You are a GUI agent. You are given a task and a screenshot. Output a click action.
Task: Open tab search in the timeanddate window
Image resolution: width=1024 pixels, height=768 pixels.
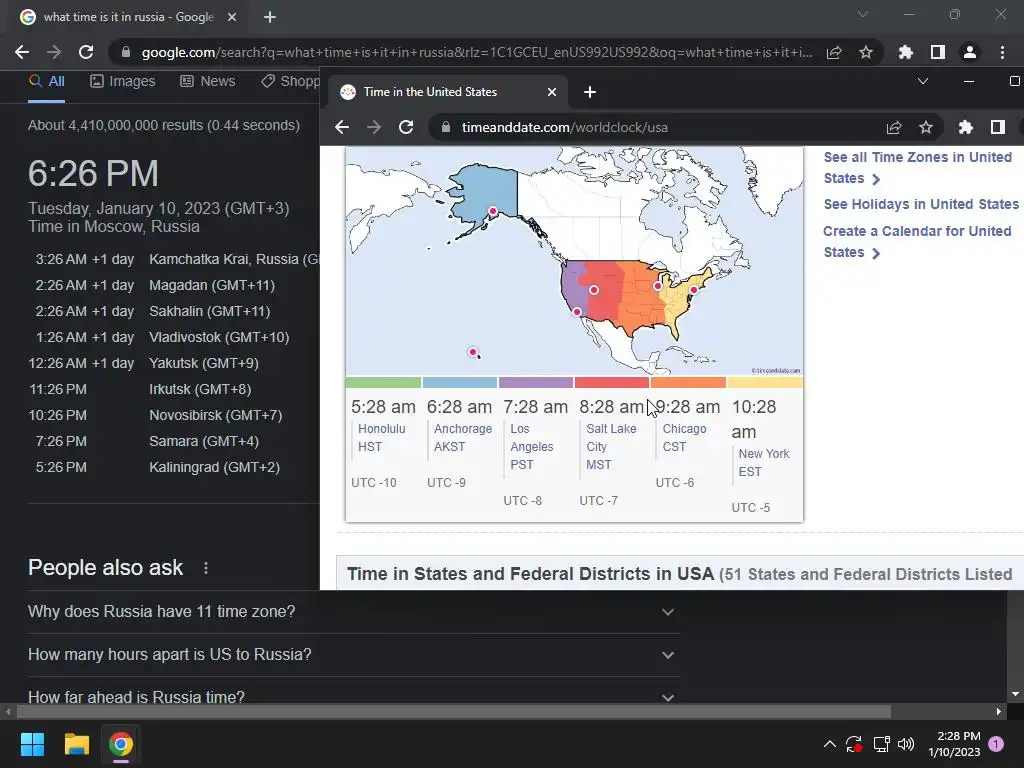point(923,82)
